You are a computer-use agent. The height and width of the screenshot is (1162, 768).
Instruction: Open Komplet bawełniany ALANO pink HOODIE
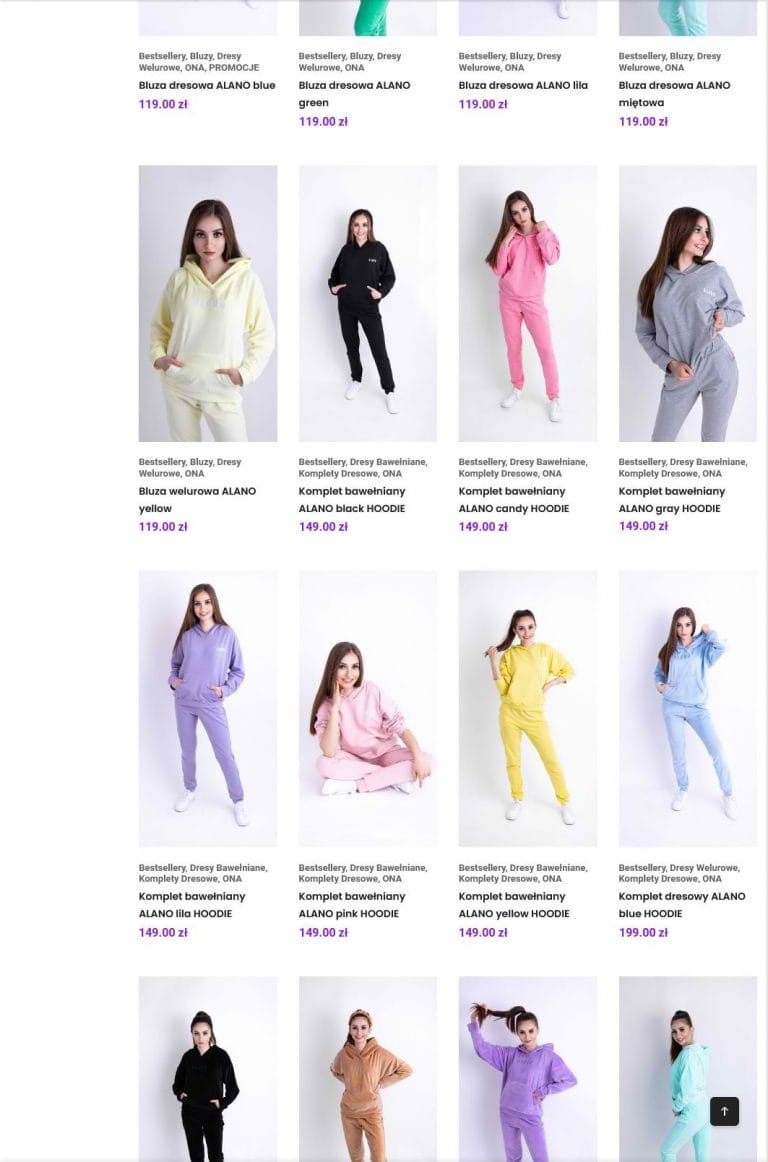tap(352, 905)
